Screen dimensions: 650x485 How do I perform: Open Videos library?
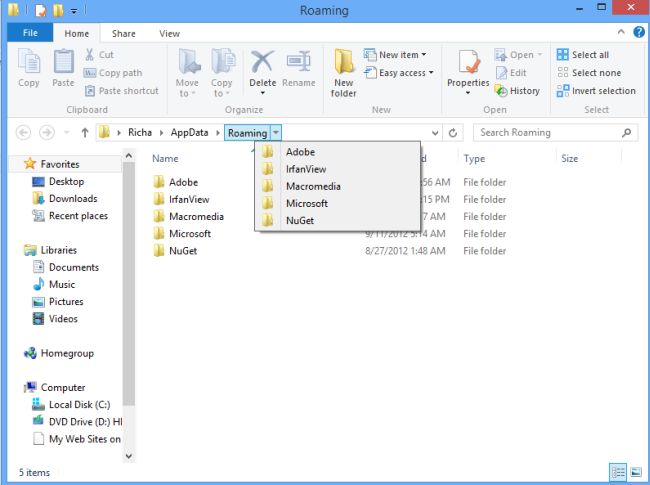[x=55, y=318]
